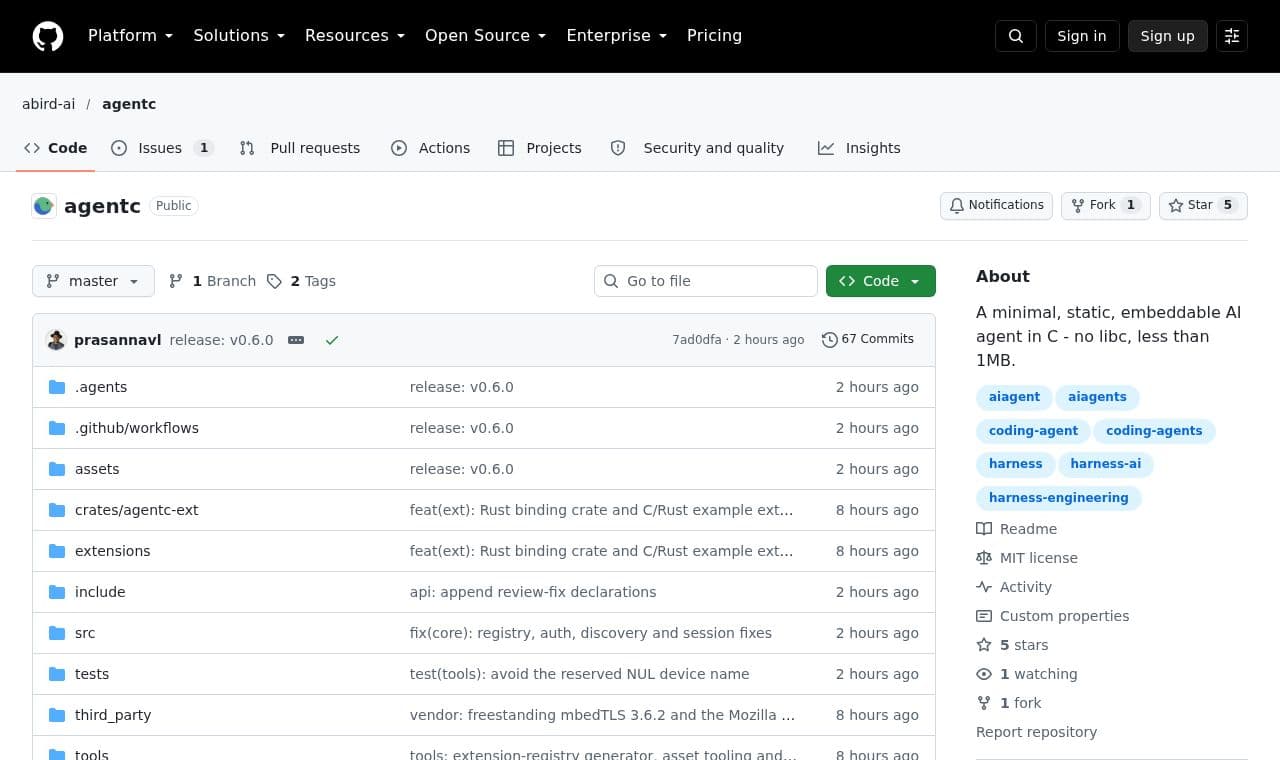The image size is (1280, 760).
Task: Click the agentc repository avatar icon
Action: pyautogui.click(x=44, y=206)
